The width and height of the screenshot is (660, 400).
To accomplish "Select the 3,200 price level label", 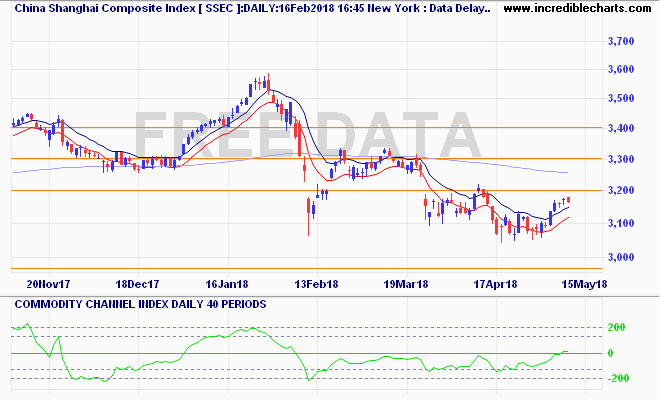I will pos(622,191).
